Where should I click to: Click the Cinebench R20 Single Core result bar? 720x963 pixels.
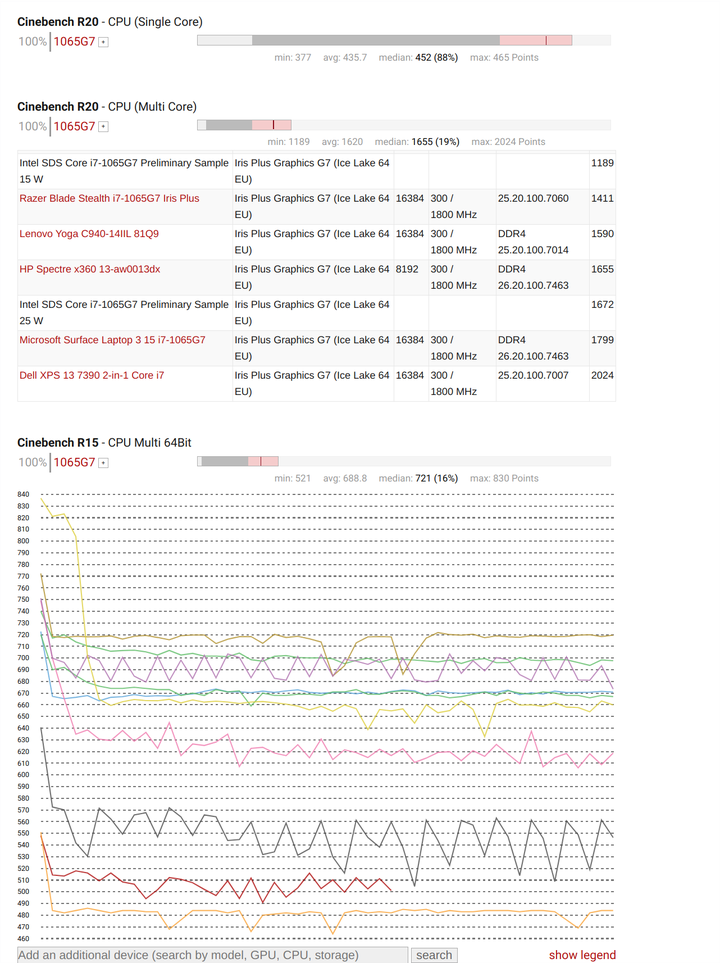click(x=404, y=41)
